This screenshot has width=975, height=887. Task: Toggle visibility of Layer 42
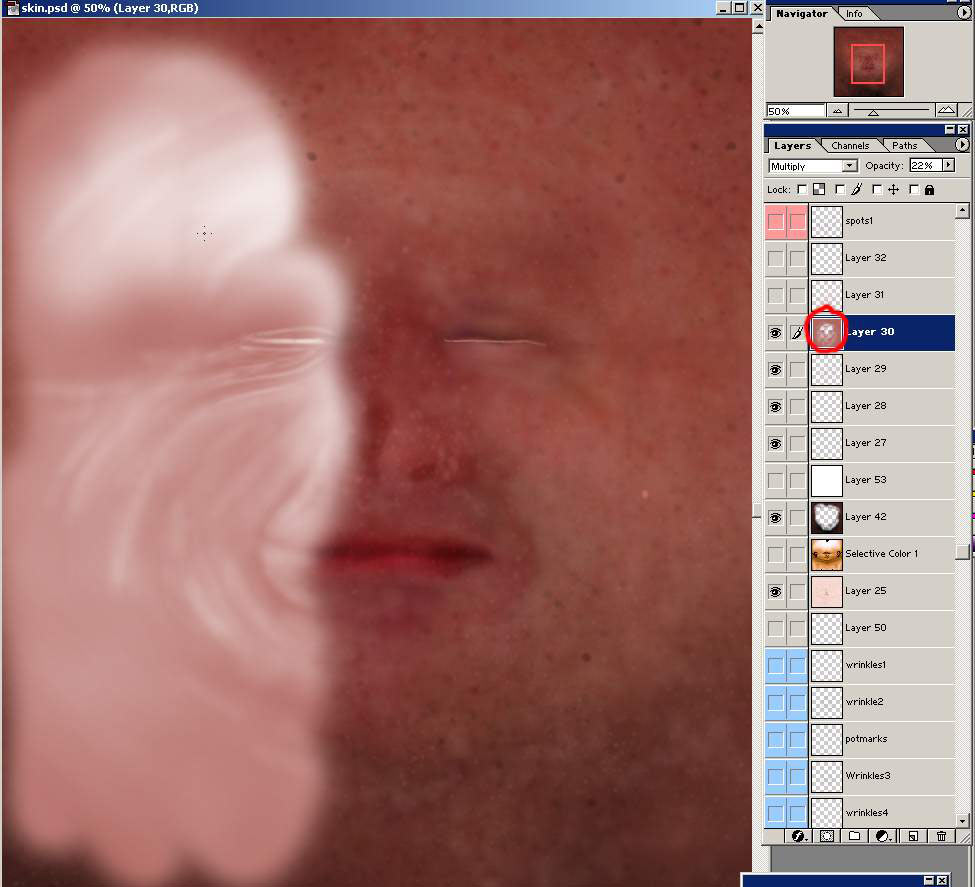(776, 517)
